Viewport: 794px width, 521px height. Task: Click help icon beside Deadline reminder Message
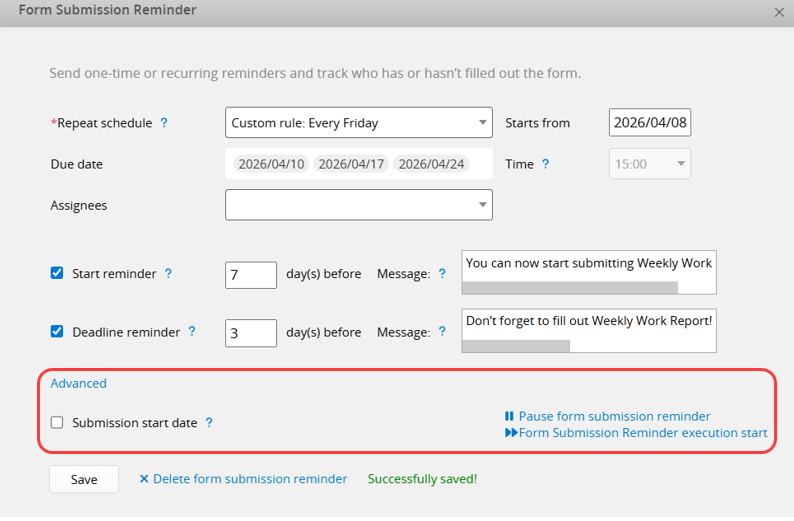click(442, 332)
